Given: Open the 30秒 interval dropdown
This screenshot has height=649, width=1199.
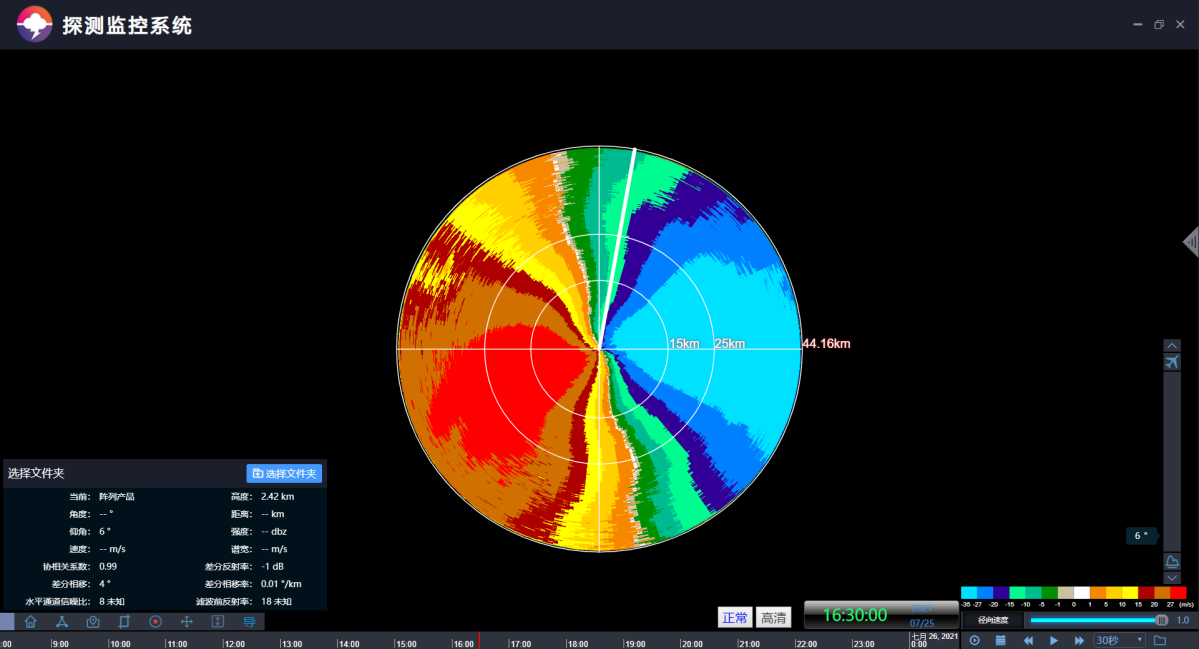Looking at the screenshot, I should tap(1119, 640).
